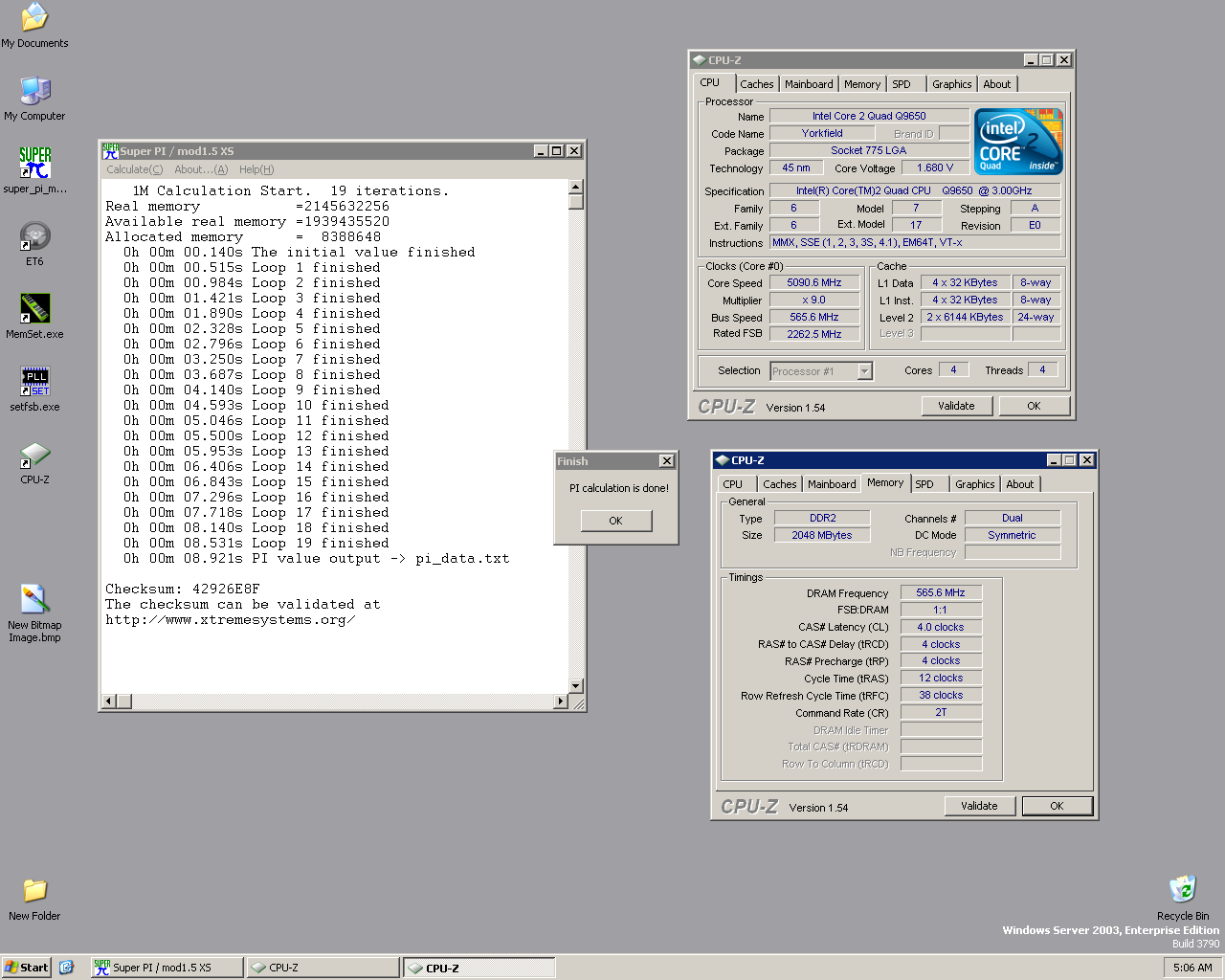Screen dimensions: 1225x980
Task: Click Multiplier x 9.0 value
Action: click(x=814, y=301)
